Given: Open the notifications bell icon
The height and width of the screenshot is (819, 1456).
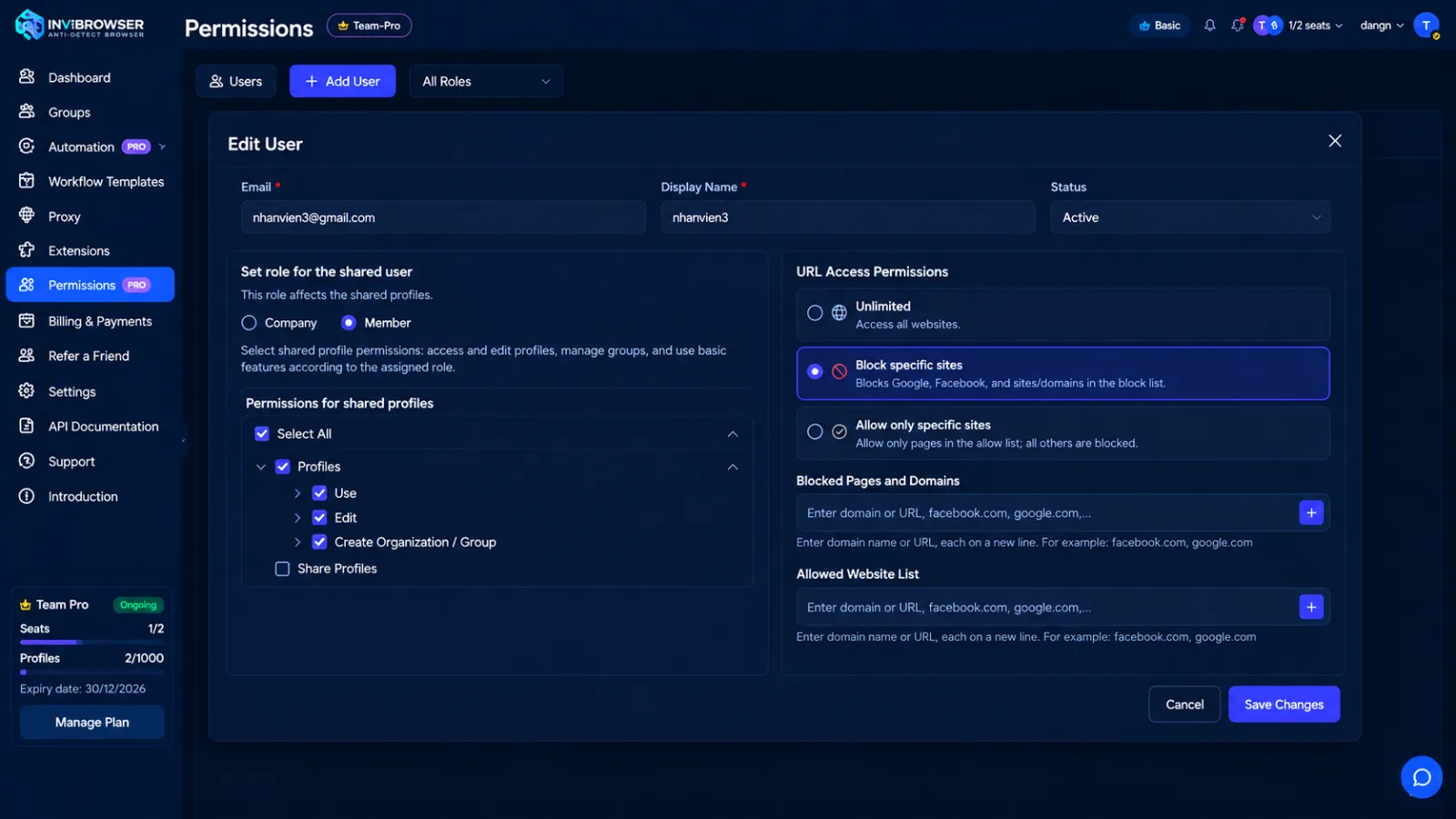Looking at the screenshot, I should click(x=1209, y=25).
